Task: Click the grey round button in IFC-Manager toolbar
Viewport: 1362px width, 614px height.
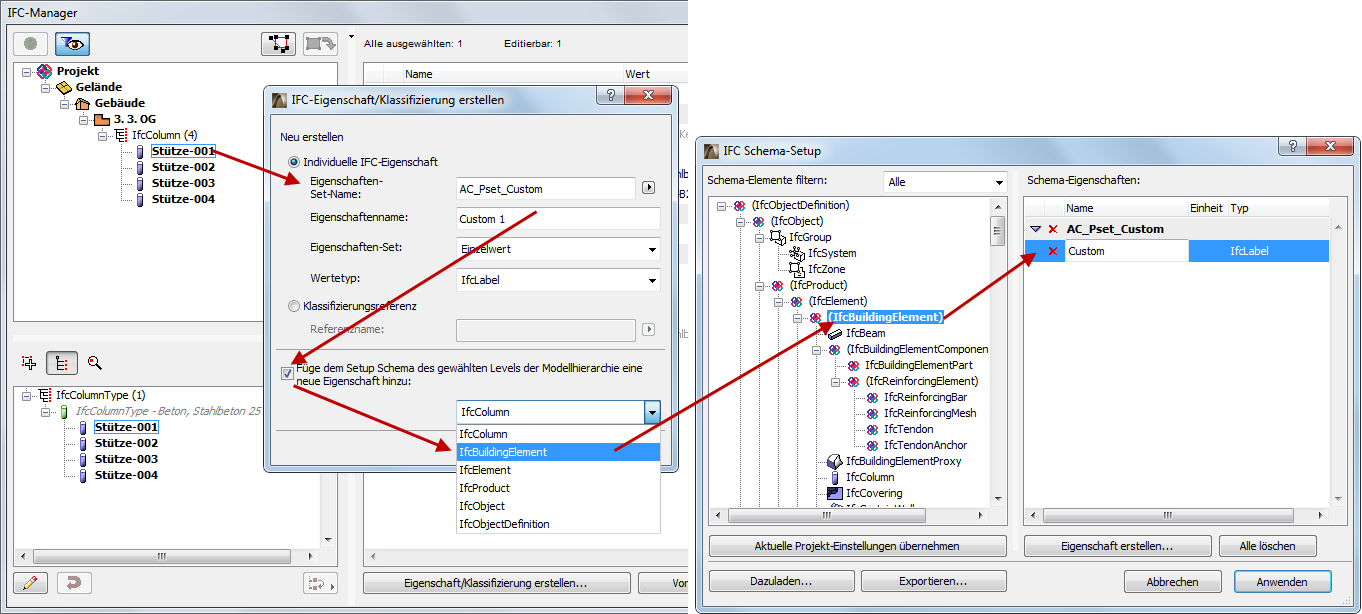Action: pos(31,44)
